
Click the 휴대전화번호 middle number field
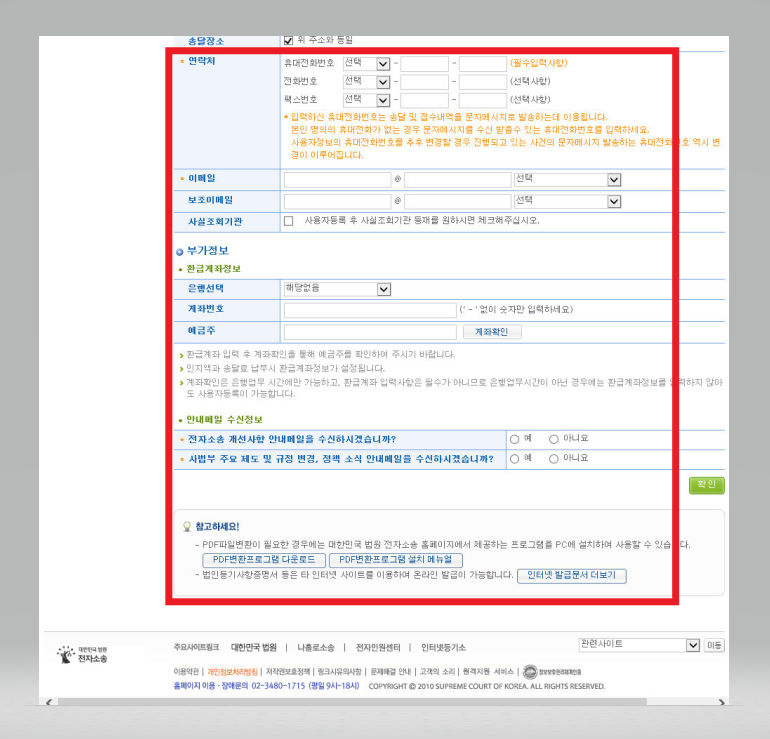[424, 64]
